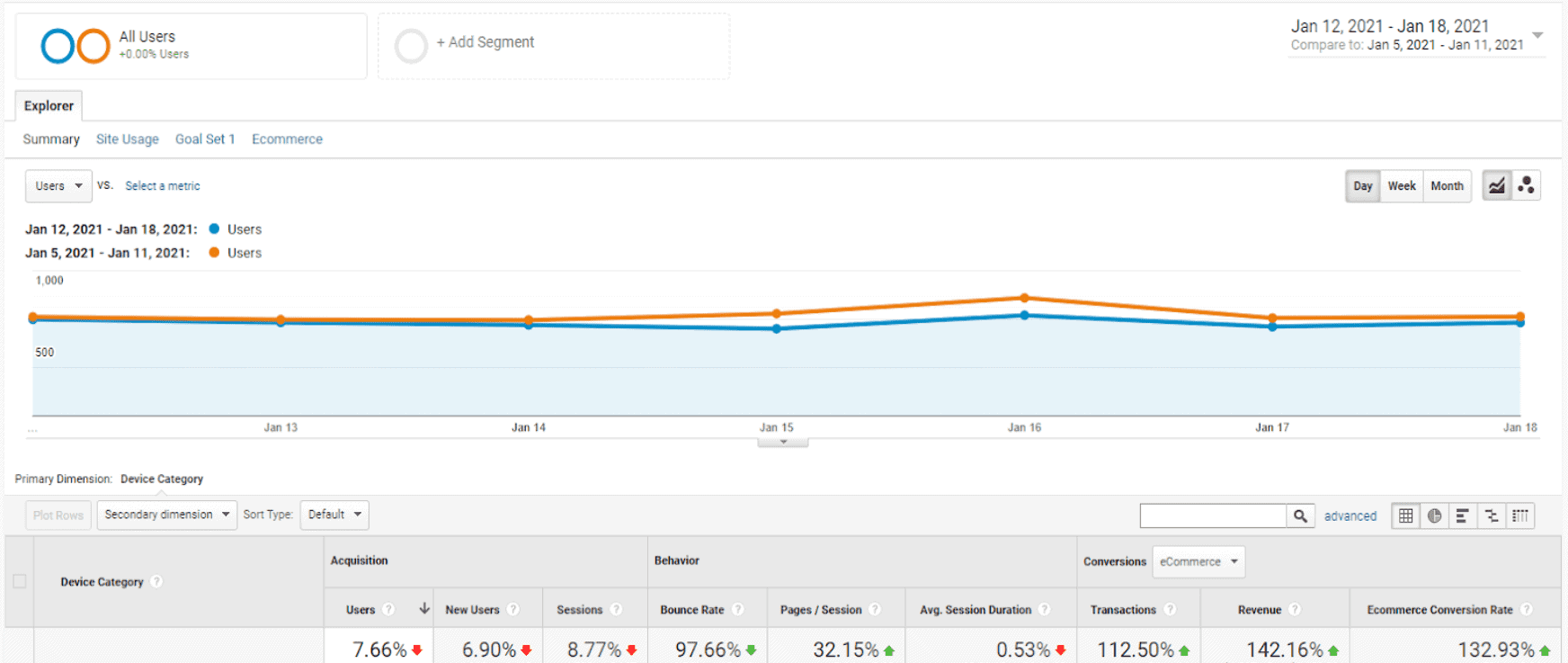
Task: Toggle graph granularity to Month
Action: (x=1447, y=186)
